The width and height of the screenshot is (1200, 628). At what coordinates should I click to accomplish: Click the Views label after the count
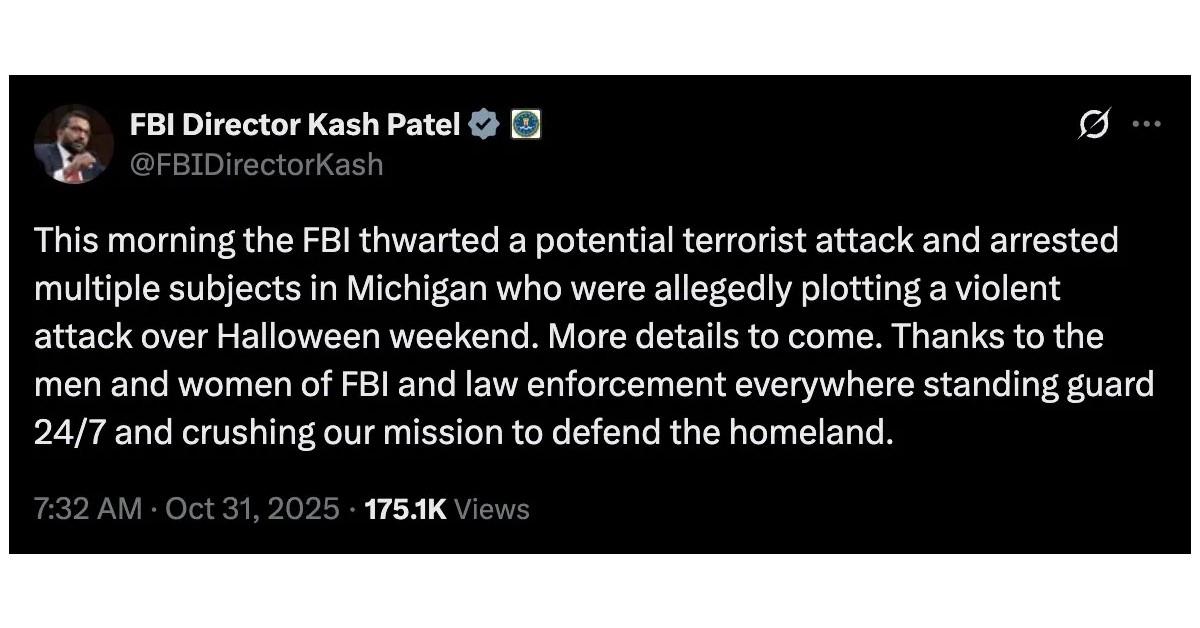coord(492,508)
